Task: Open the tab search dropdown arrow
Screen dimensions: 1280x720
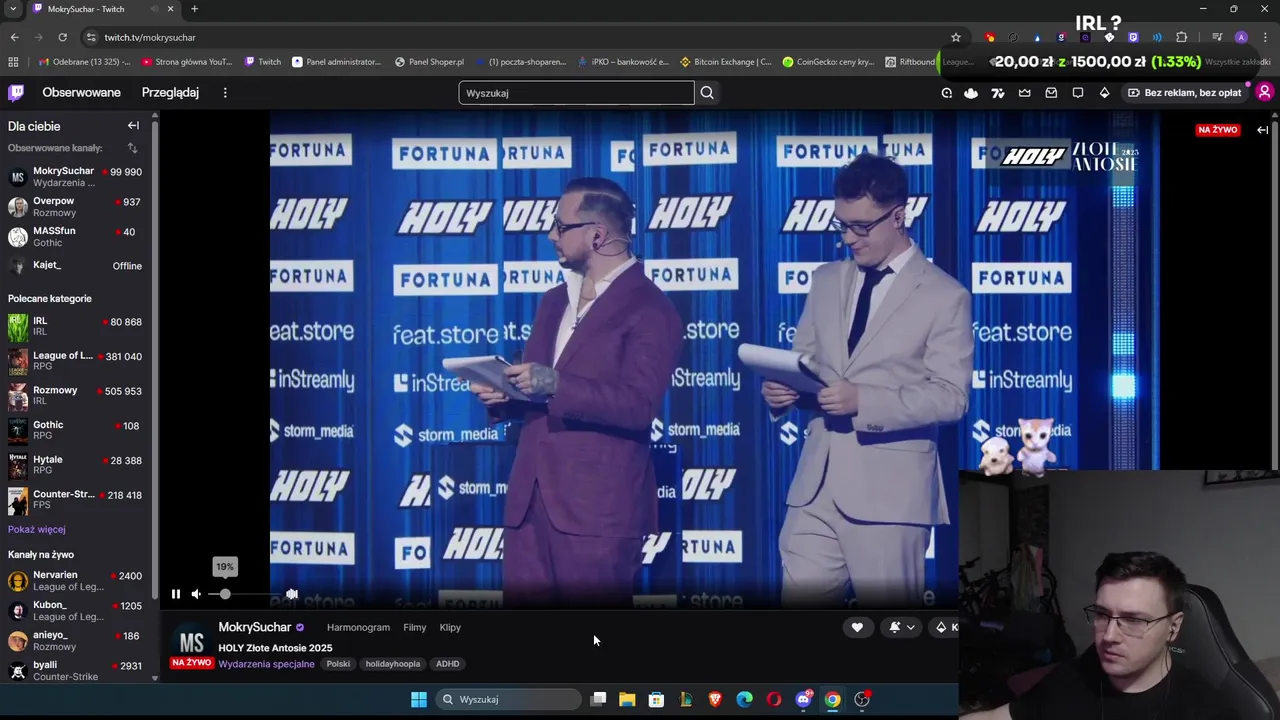Action: tap(13, 9)
